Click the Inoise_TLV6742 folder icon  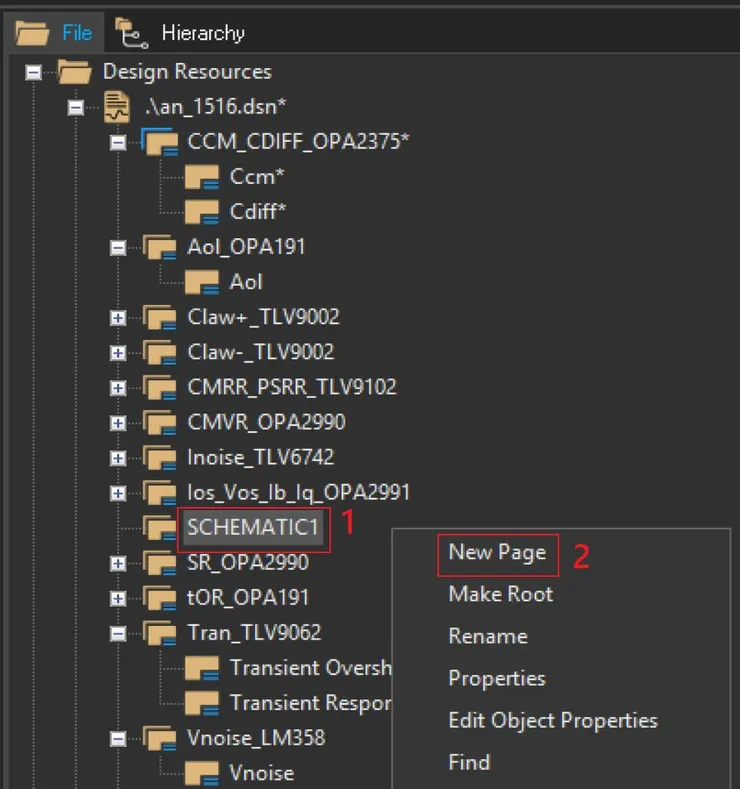160,458
